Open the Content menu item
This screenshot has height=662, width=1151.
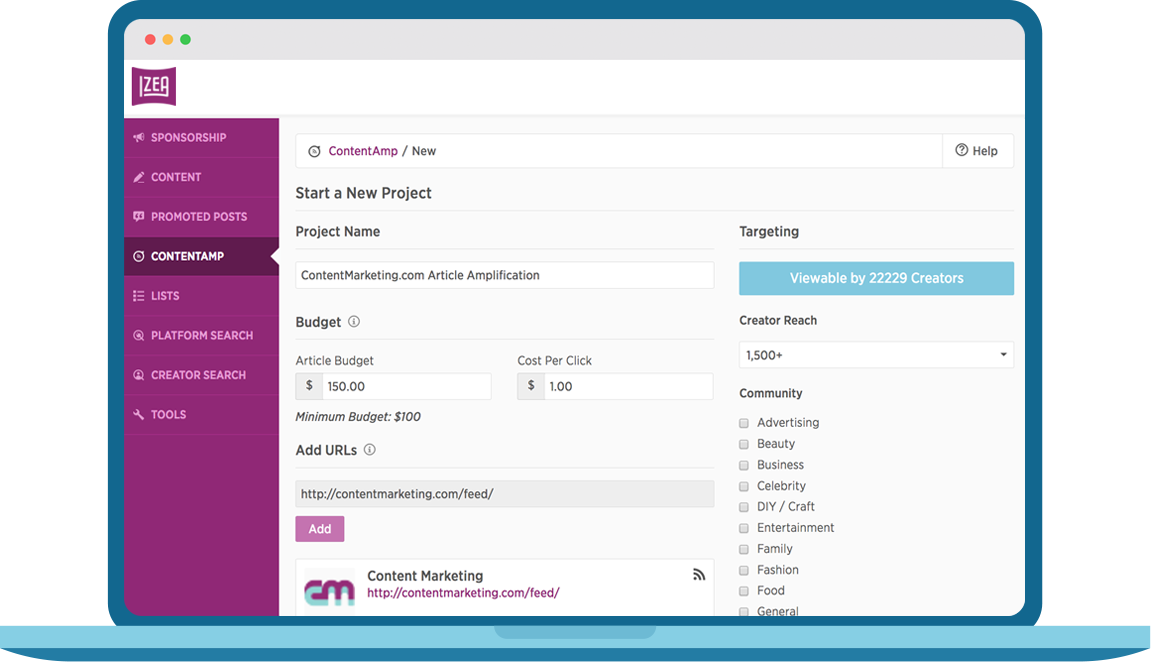click(202, 177)
